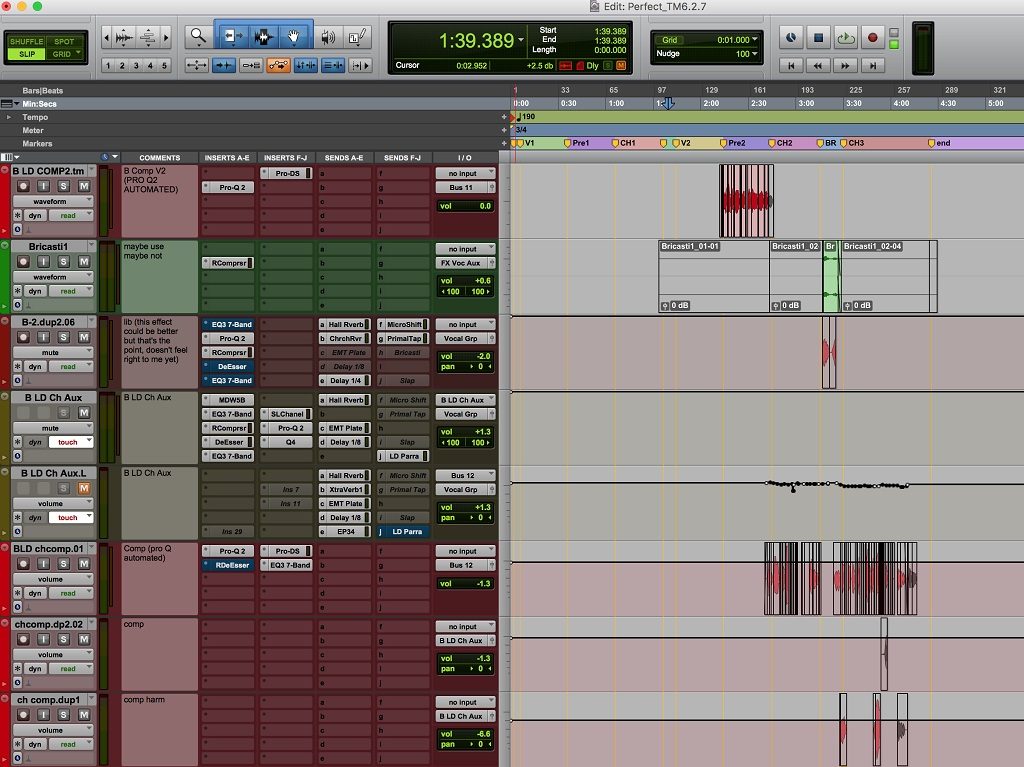
Task: Recall zoom preset 1
Action: [108, 65]
